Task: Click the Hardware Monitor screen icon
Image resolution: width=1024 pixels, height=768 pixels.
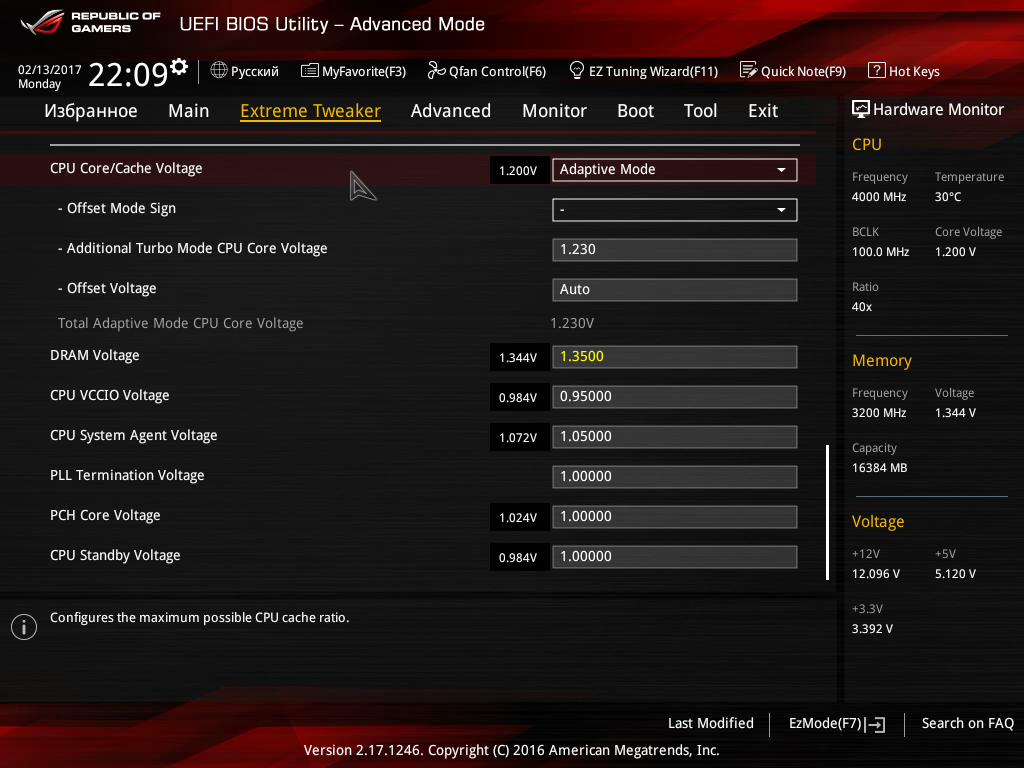Action: [861, 109]
